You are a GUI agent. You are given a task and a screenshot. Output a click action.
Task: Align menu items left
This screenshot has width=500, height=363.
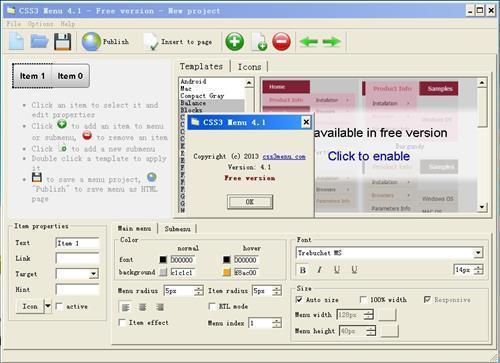125,307
